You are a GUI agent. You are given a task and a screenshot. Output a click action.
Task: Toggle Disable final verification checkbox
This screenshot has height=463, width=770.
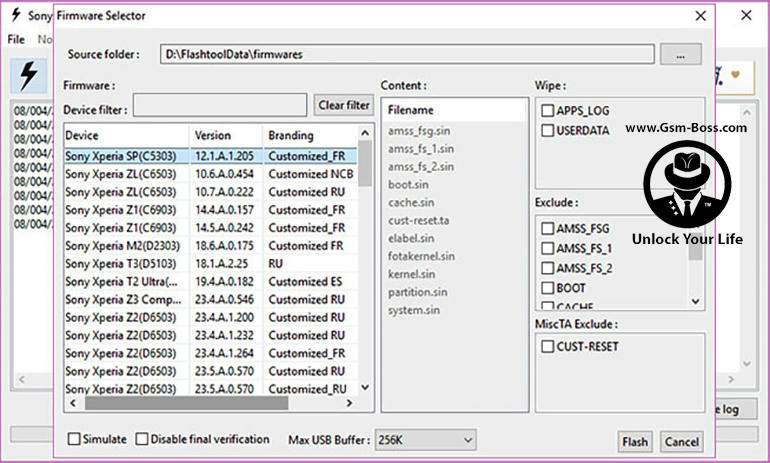pos(142,439)
